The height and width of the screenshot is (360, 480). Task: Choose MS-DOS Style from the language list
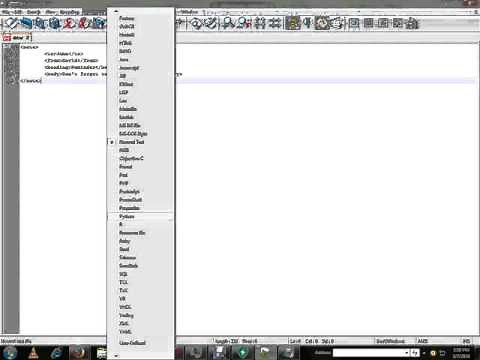click(140, 134)
